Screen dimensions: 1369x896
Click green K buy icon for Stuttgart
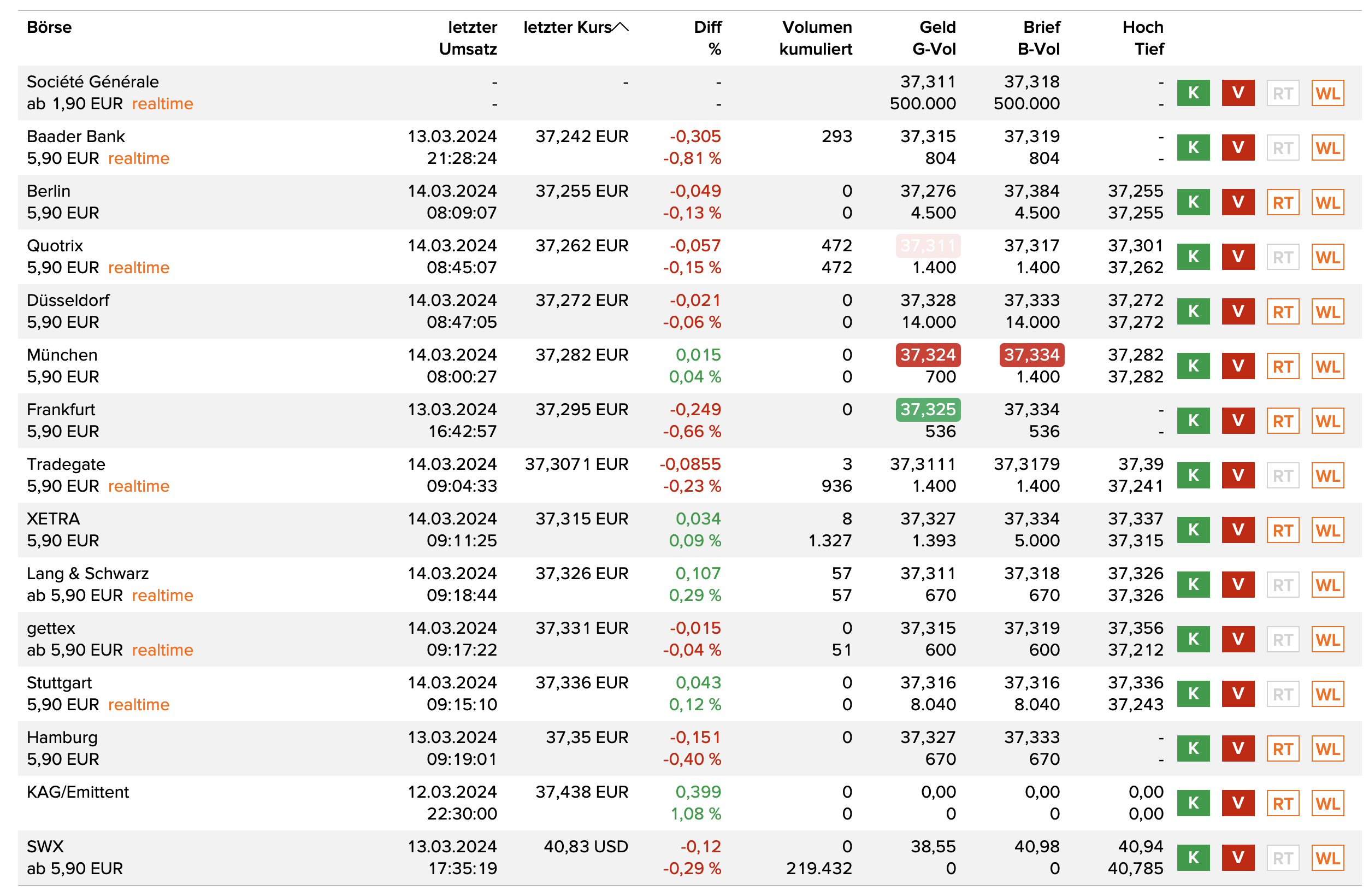point(1193,694)
